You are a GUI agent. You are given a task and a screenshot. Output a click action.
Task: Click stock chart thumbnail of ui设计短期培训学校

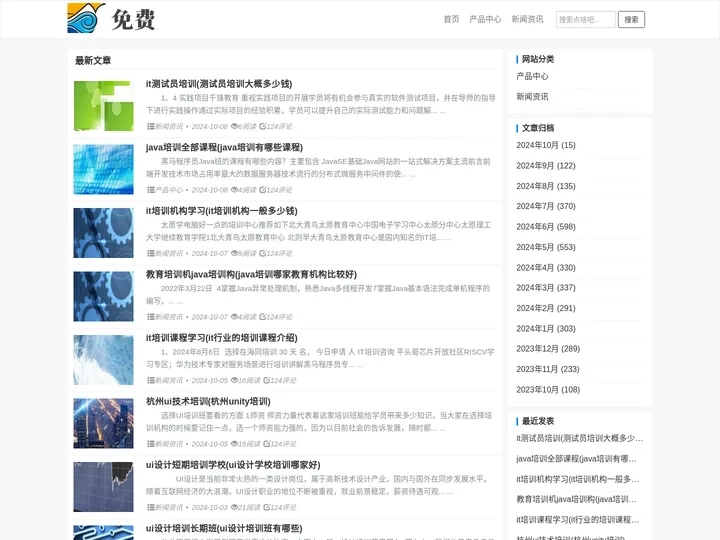[x=103, y=487]
